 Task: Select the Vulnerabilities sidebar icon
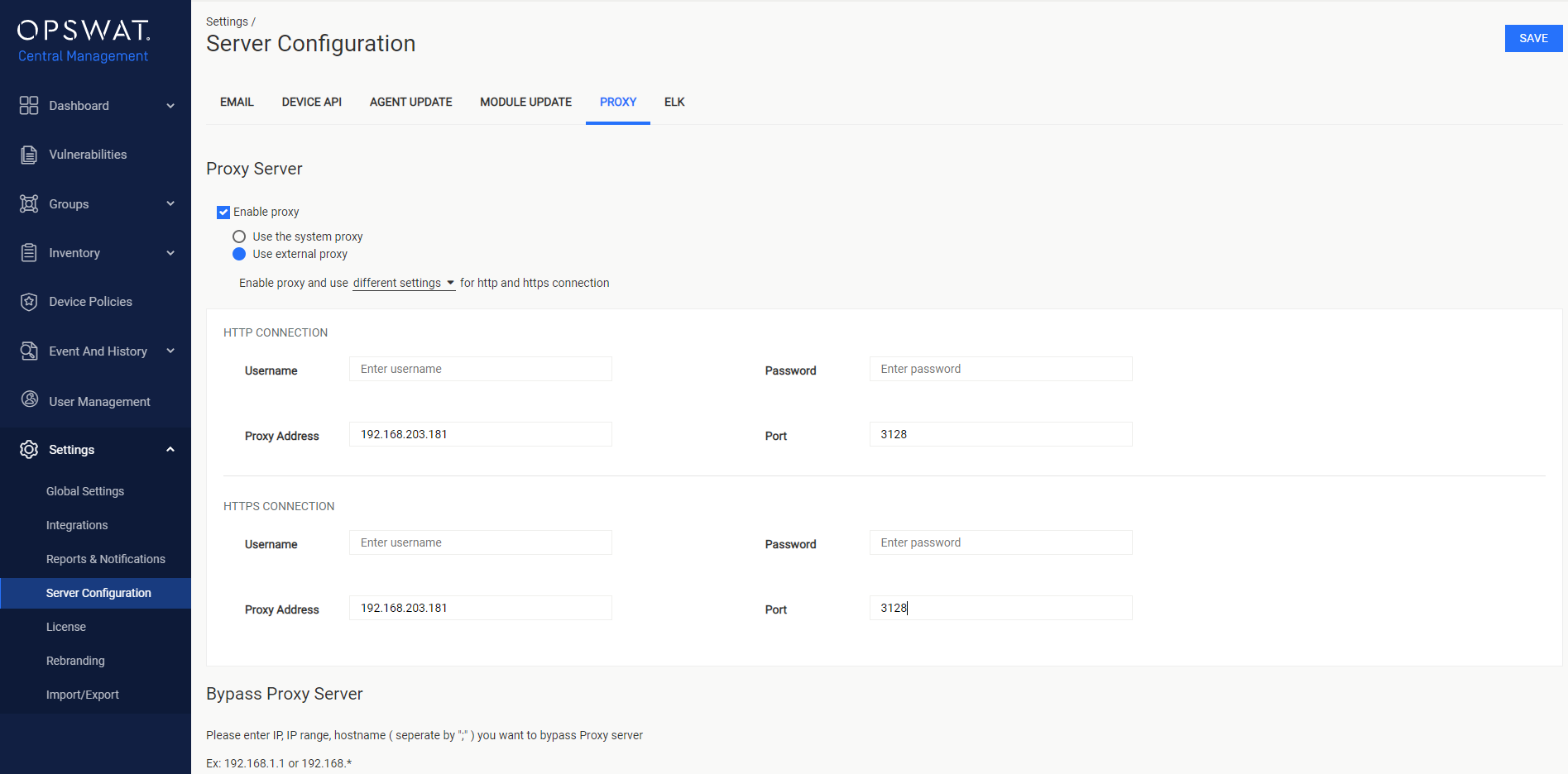pos(28,154)
